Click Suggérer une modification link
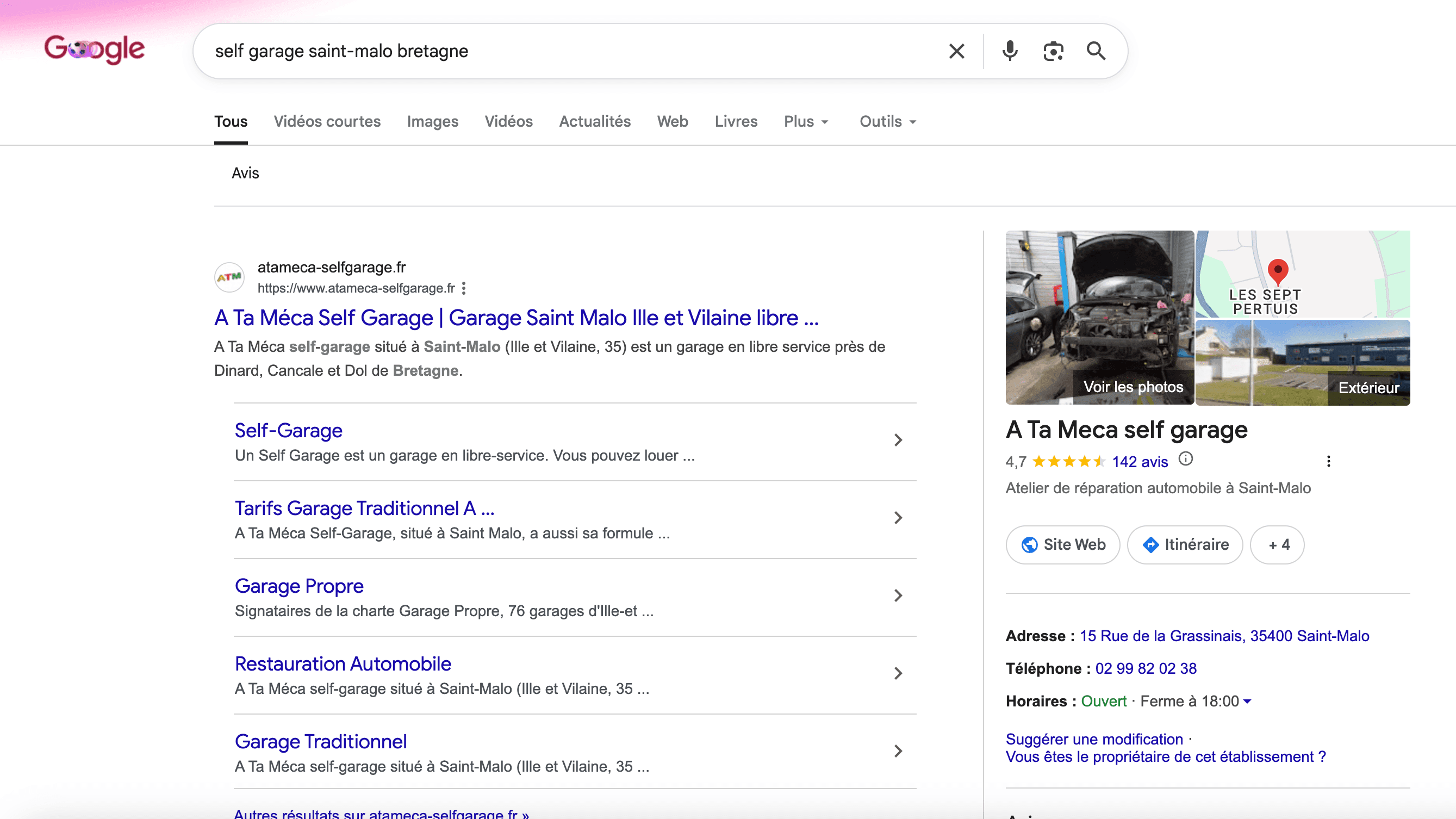1456x819 pixels. tap(1094, 739)
